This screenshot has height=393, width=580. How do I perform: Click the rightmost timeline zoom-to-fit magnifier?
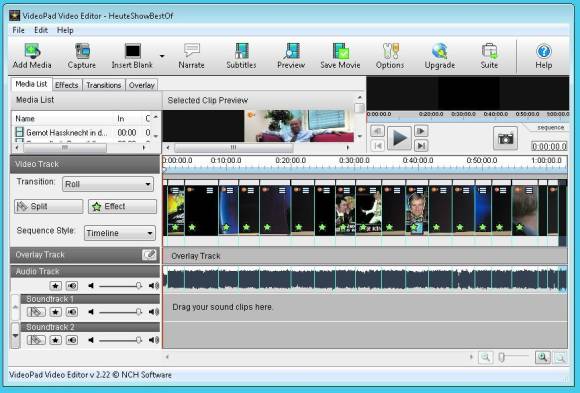(560, 357)
